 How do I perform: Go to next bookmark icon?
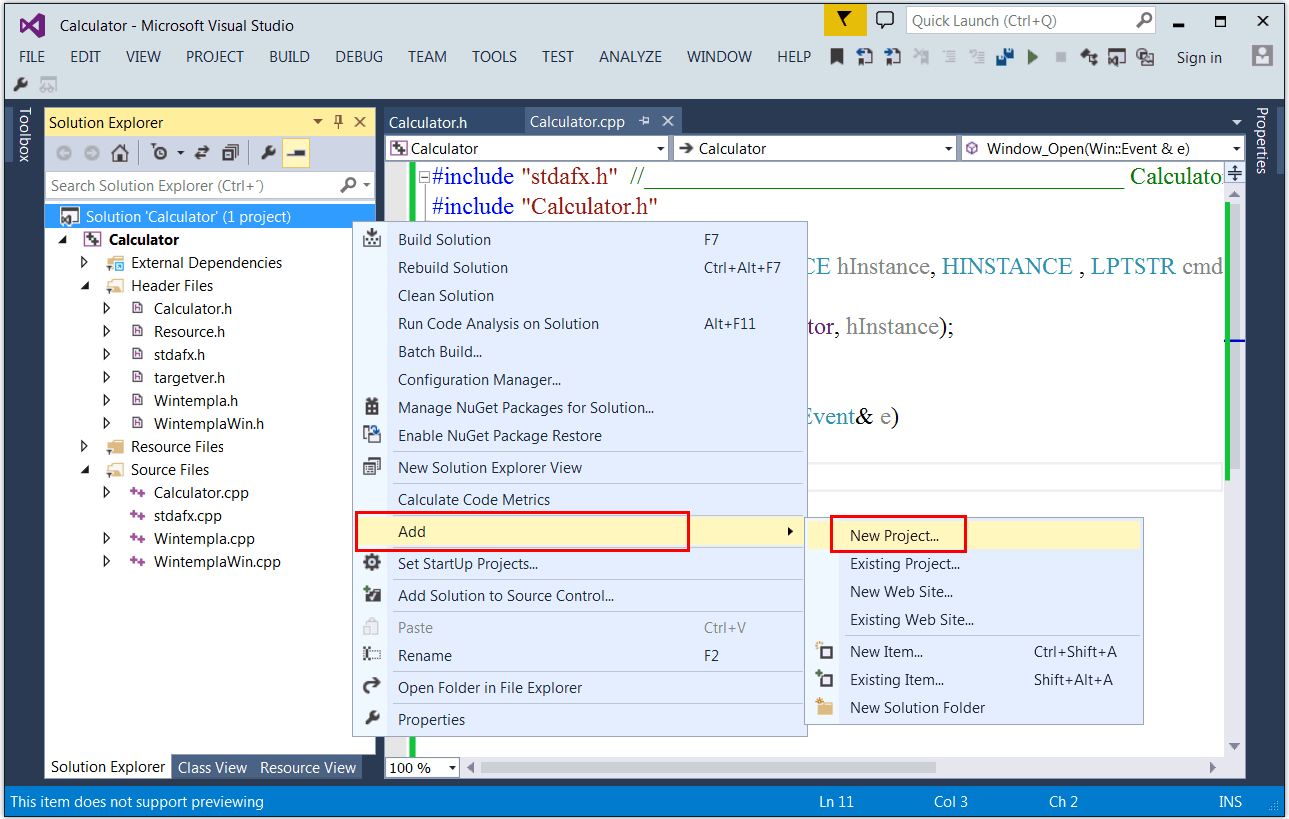(x=893, y=57)
